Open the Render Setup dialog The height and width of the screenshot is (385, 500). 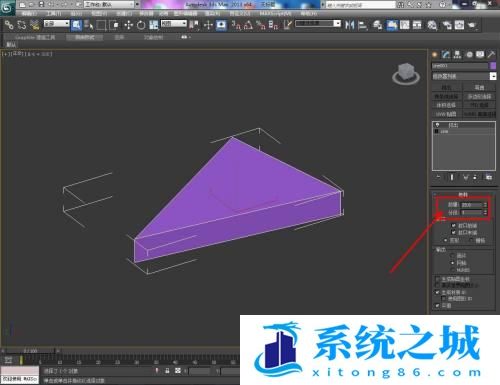tap(447, 25)
